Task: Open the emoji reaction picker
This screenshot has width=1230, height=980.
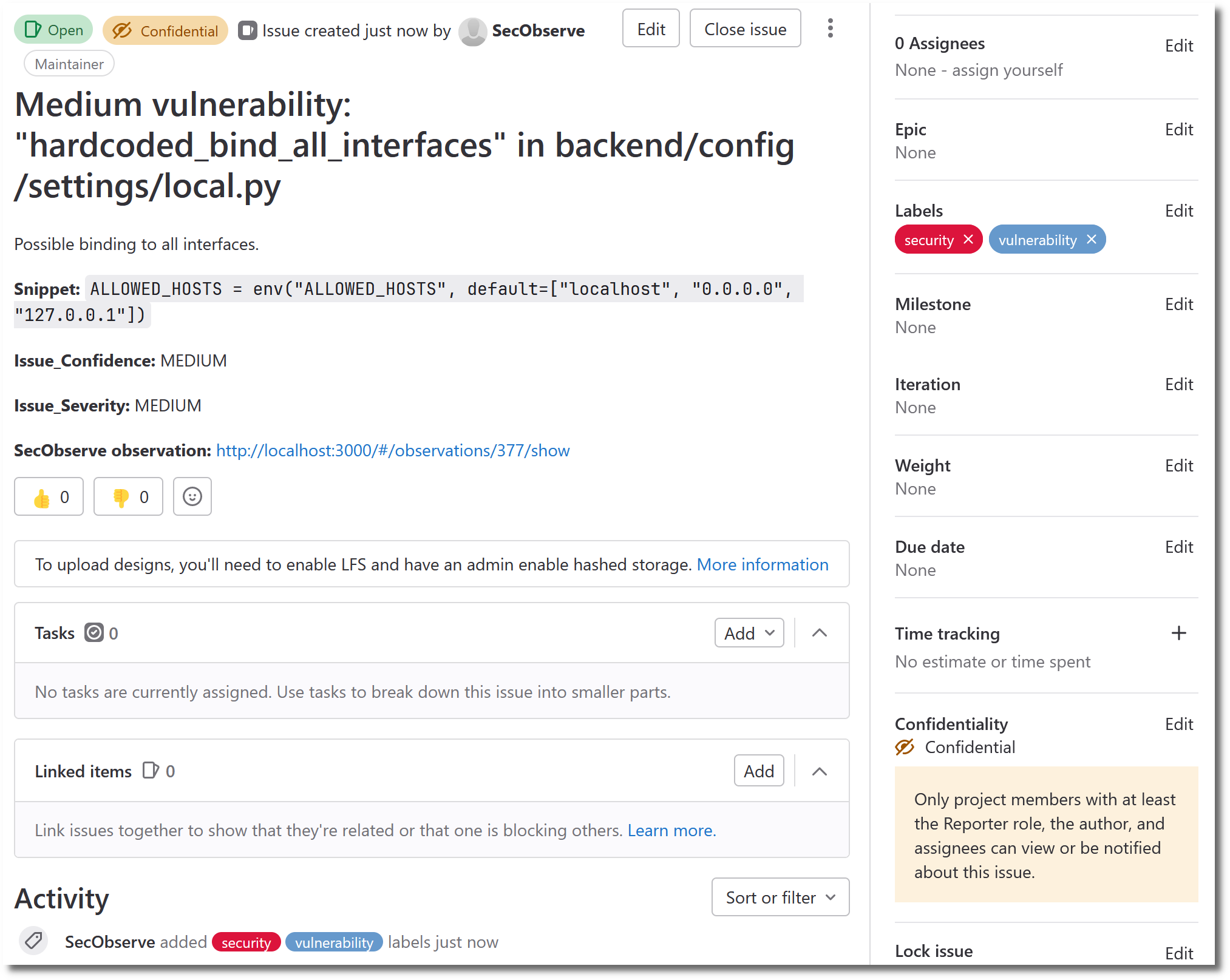Action: 192,496
